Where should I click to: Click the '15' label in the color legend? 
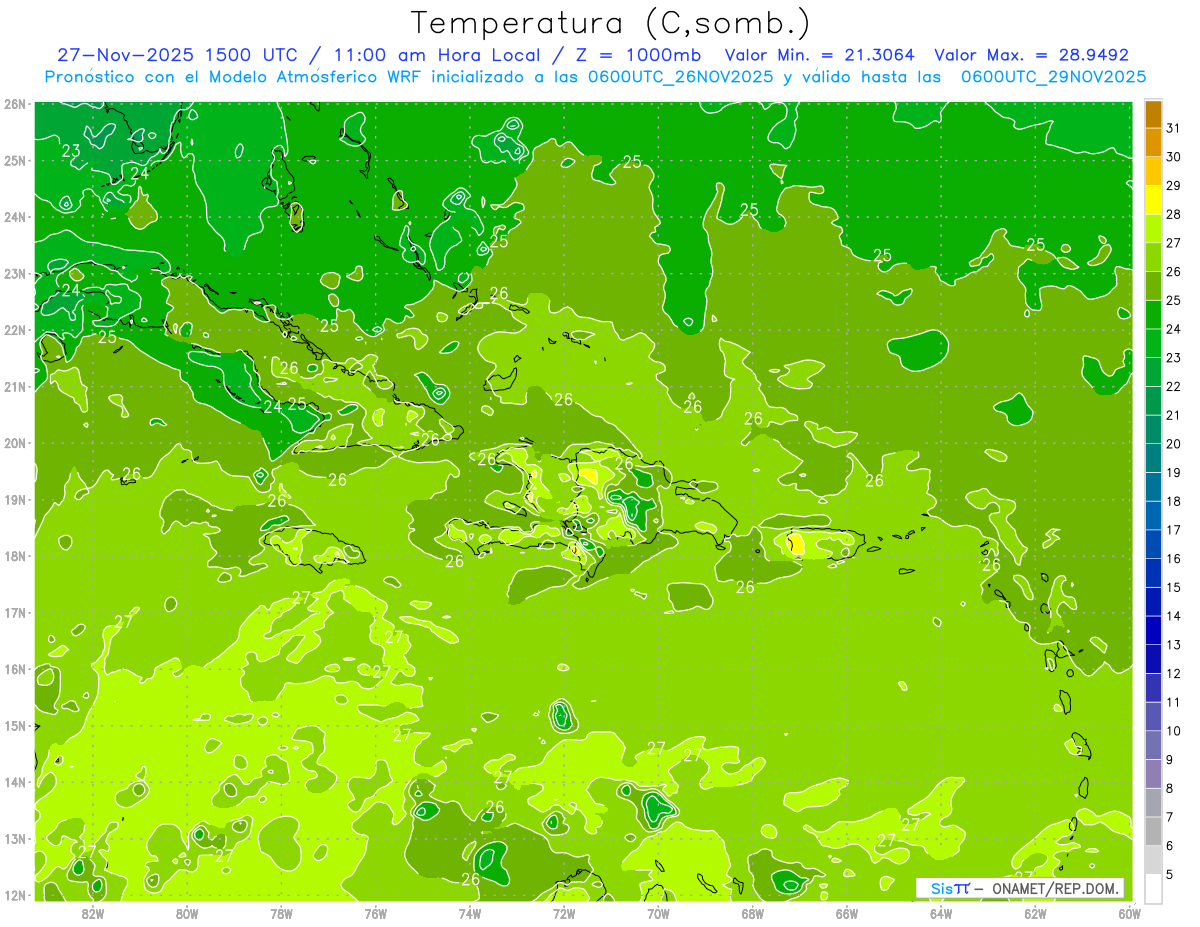[1174, 587]
